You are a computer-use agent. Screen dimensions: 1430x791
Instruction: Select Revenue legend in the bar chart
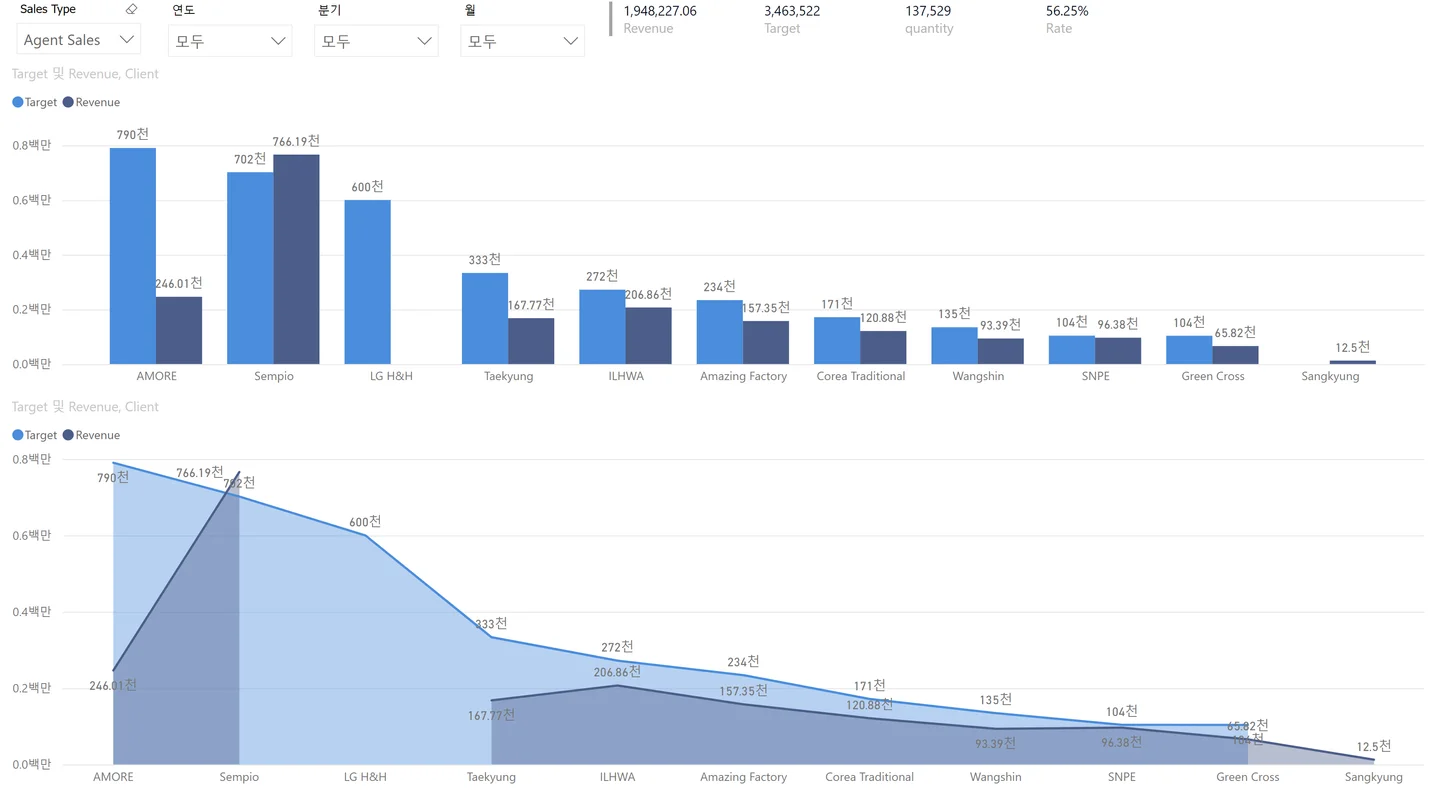point(91,102)
